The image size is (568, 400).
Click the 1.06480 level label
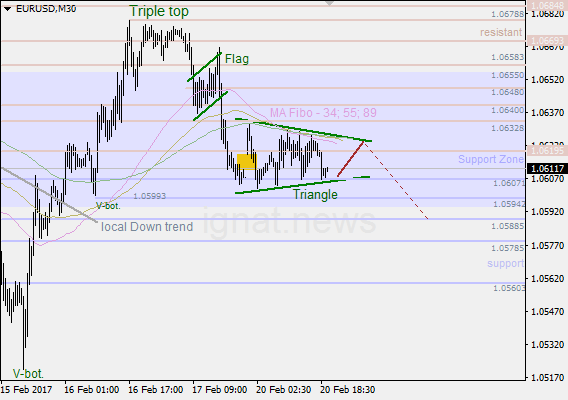pos(508,92)
